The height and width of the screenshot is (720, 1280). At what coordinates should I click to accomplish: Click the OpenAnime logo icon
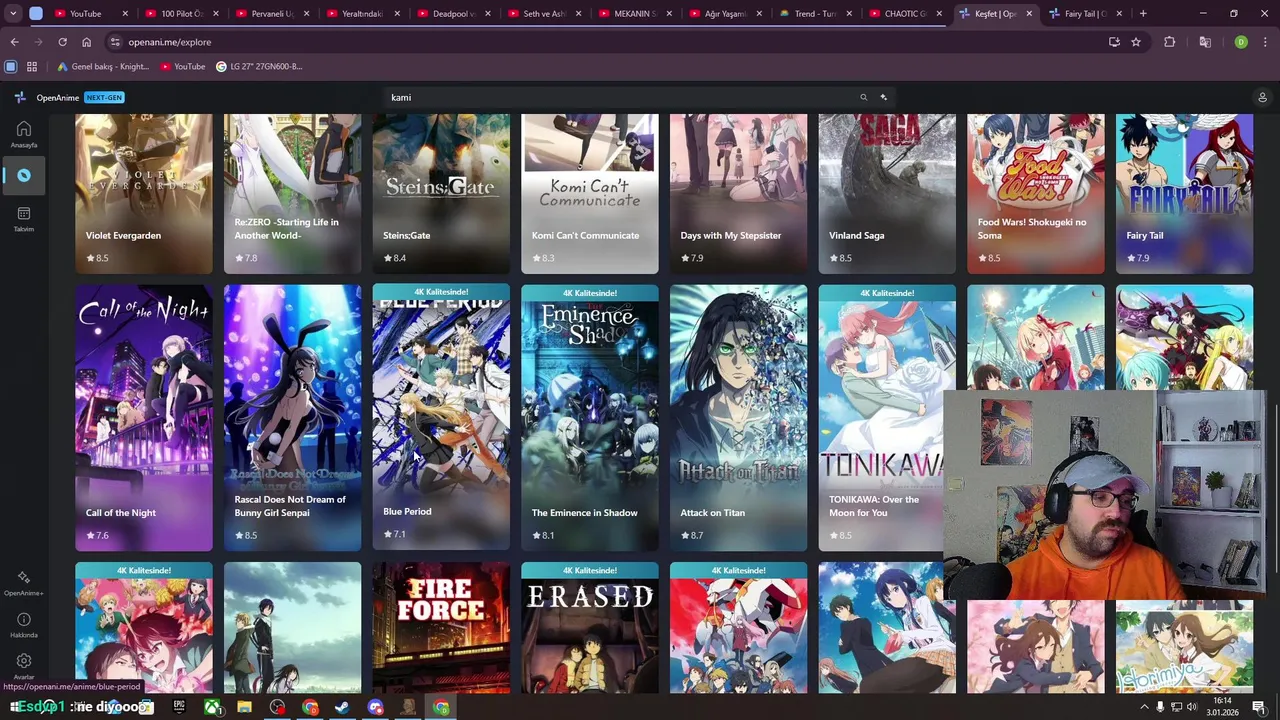point(20,97)
